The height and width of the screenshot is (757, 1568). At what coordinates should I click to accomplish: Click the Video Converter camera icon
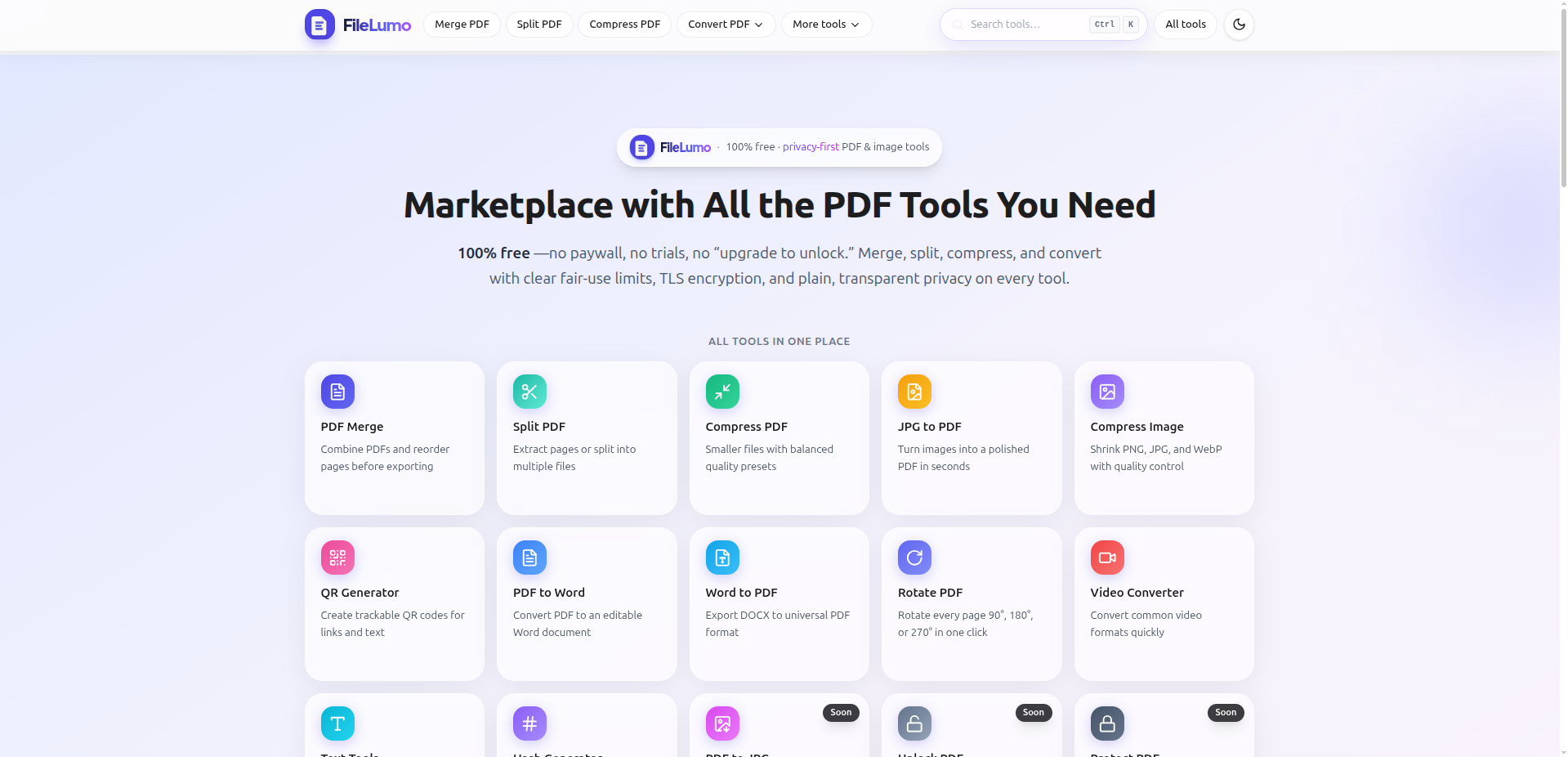pos(1107,558)
